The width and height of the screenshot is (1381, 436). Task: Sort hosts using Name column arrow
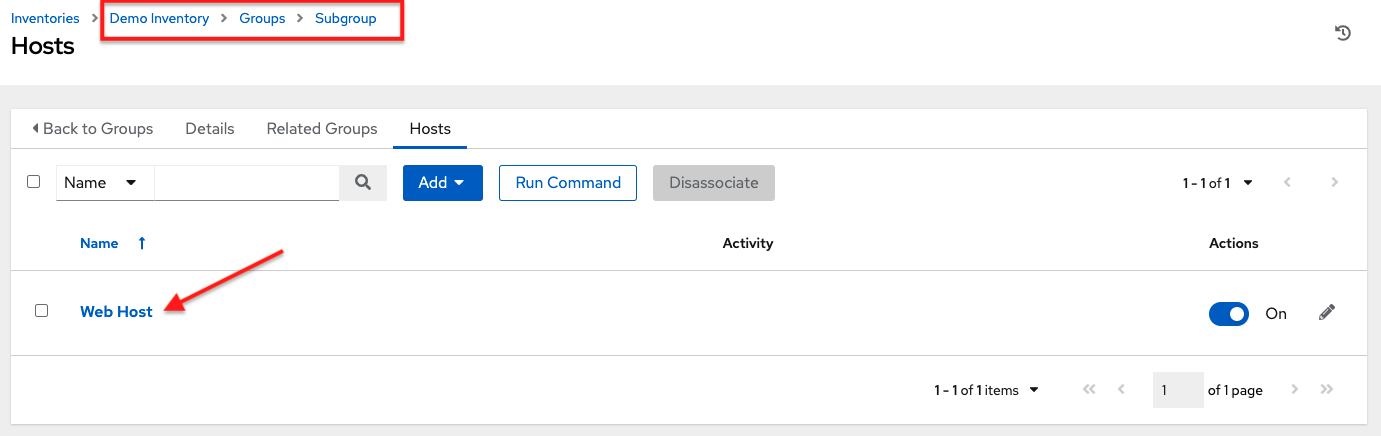(x=142, y=243)
